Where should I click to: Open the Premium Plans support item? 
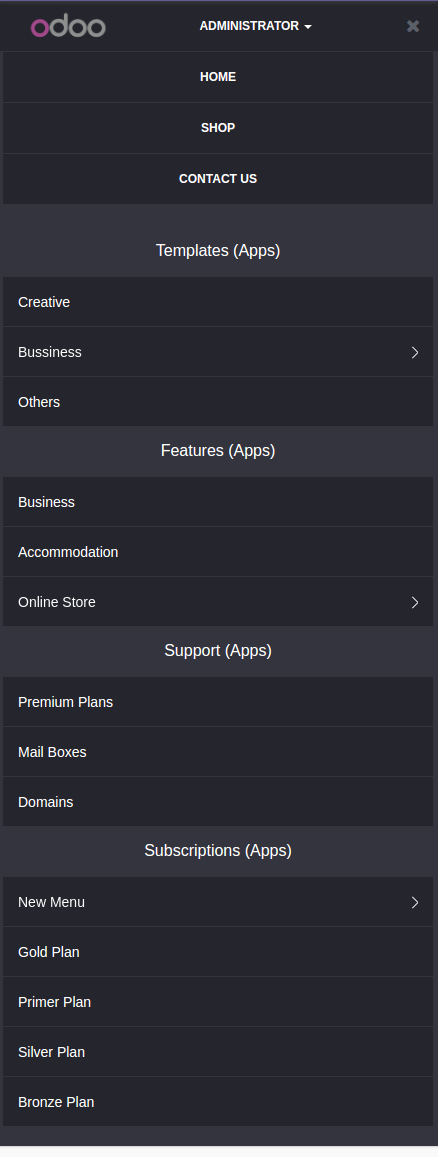(218, 702)
